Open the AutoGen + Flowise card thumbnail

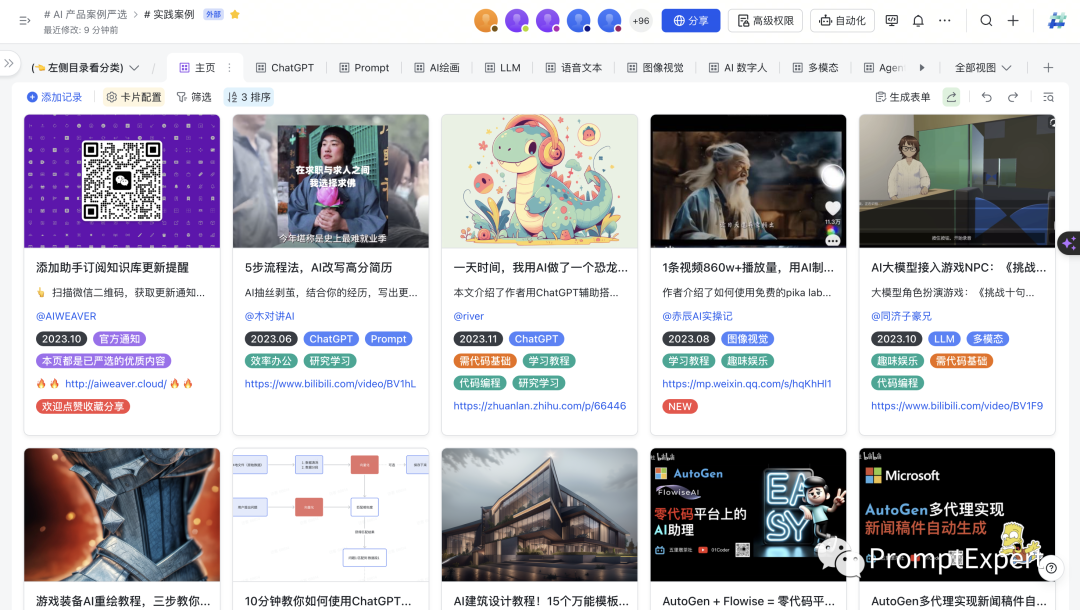pyautogui.click(x=748, y=514)
